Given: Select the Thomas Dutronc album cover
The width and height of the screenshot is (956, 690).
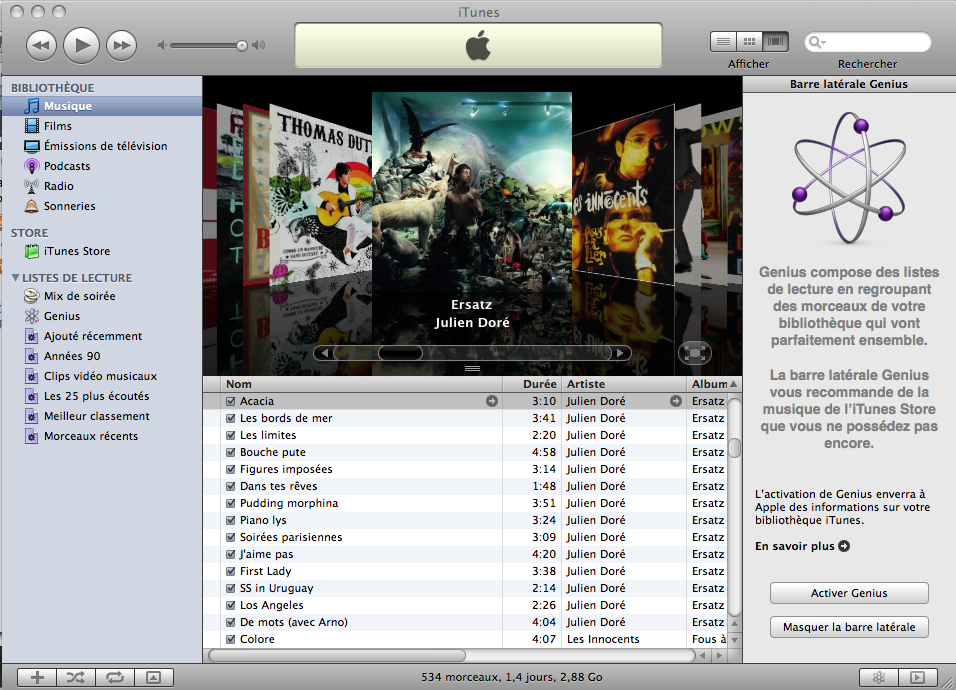Looking at the screenshot, I should pos(321,195).
